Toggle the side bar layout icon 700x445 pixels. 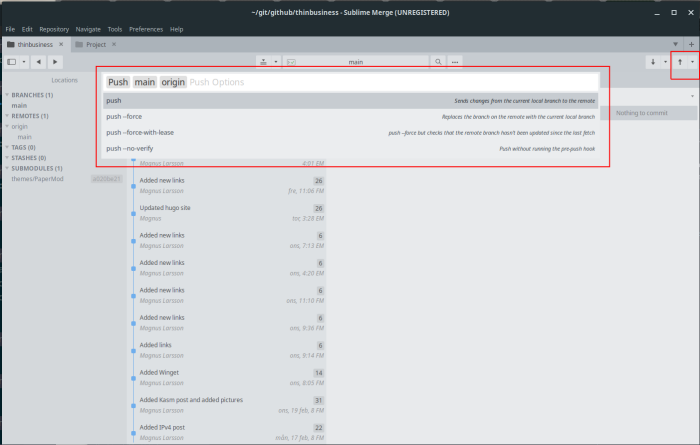[12, 62]
